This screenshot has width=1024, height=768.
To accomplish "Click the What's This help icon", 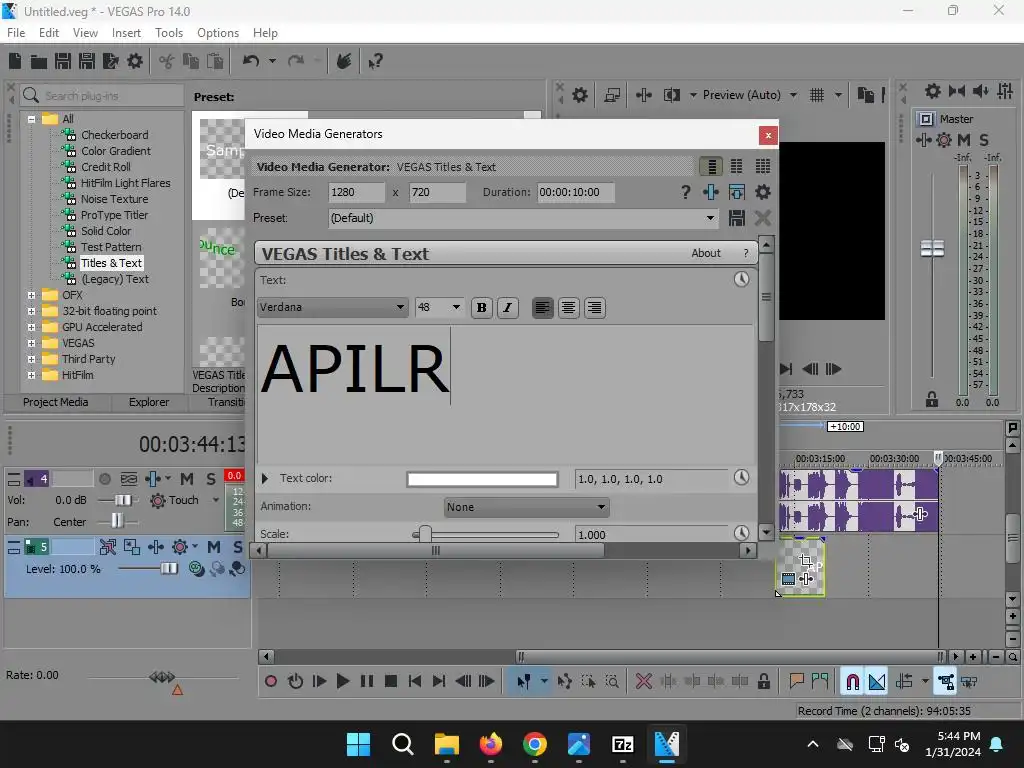I will pos(375,61).
